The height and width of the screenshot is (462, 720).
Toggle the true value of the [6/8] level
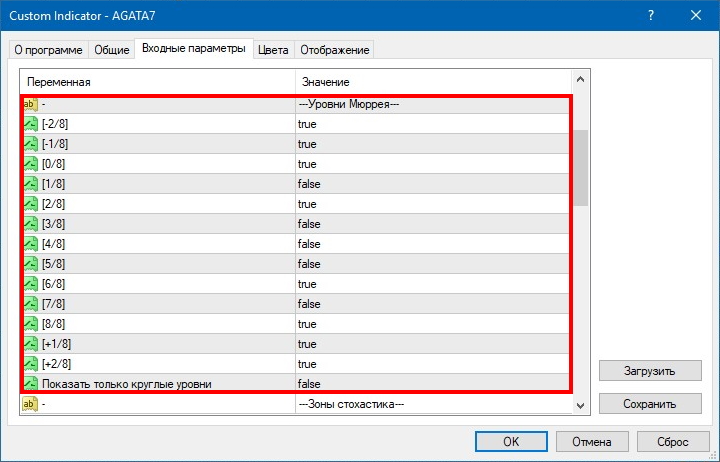[x=307, y=284]
